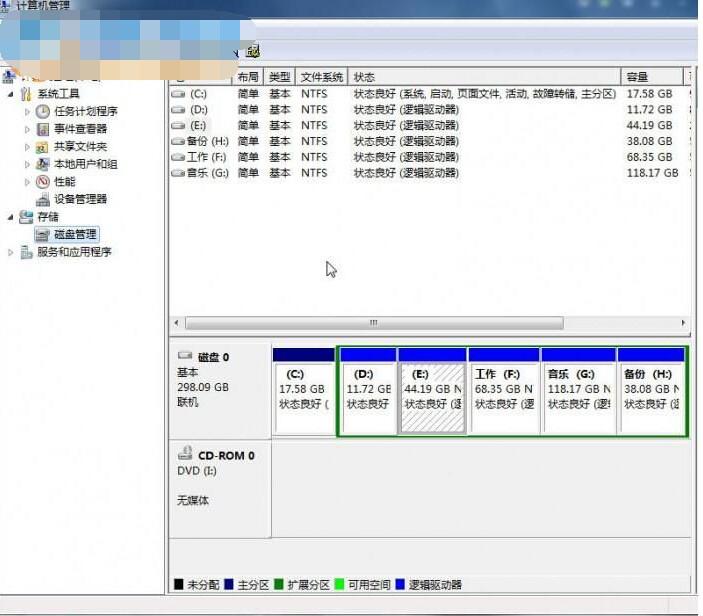Click the Device Manager (设备管理器) icon

[x=43, y=200]
